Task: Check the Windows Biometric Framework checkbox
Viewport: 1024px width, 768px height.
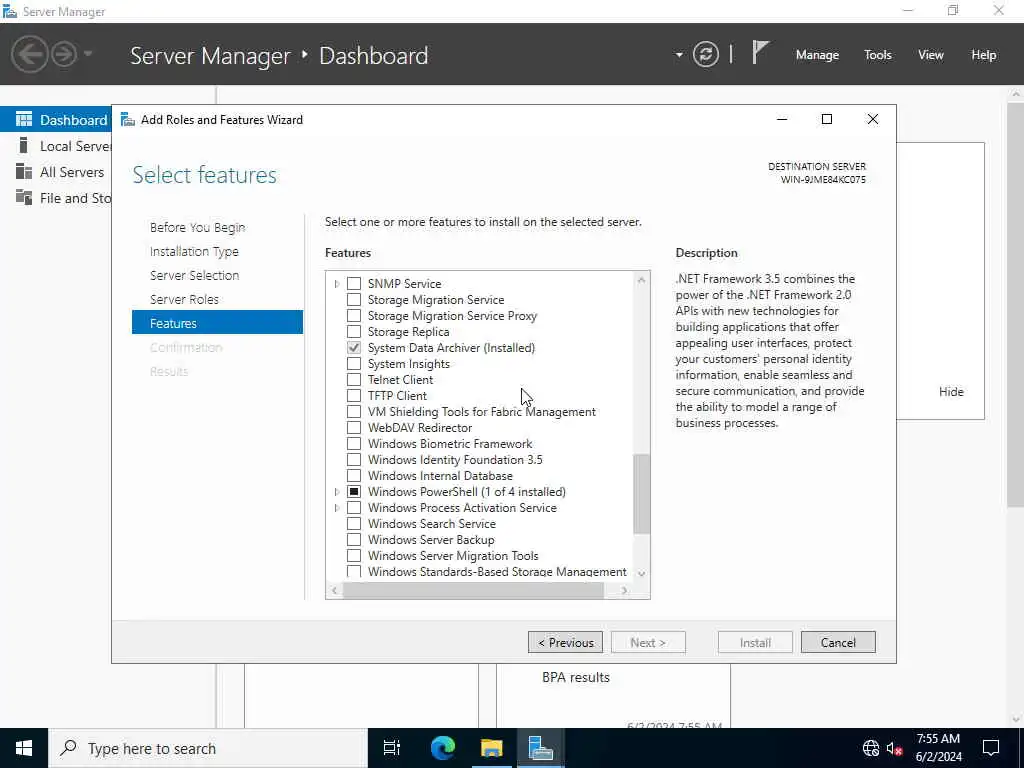Action: pos(354,443)
